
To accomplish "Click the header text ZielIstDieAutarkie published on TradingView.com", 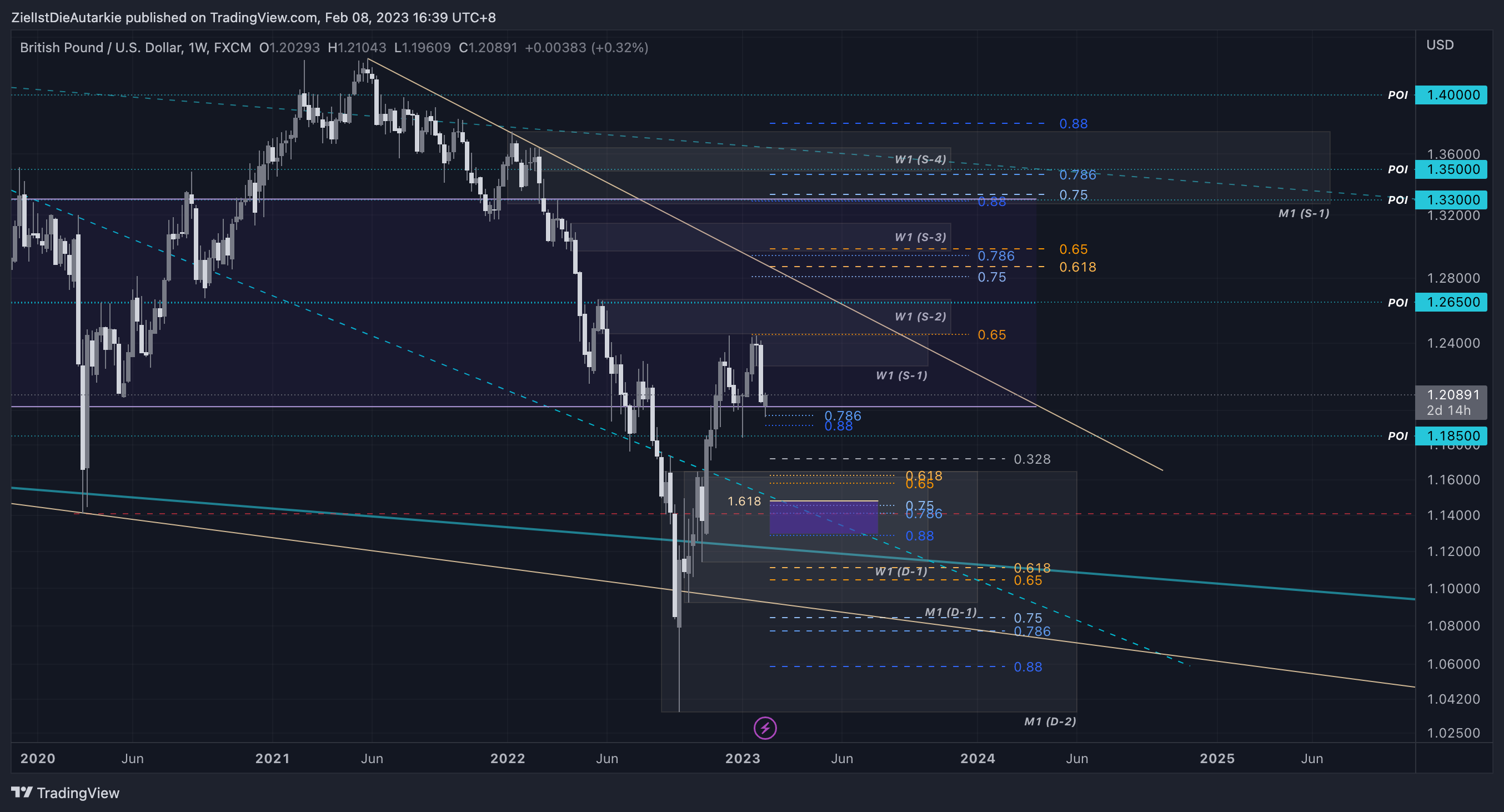I will [x=164, y=18].
